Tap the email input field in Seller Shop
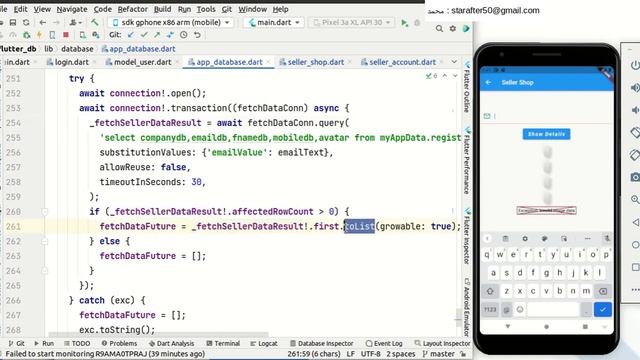This screenshot has height=360, width=640. tap(547, 116)
